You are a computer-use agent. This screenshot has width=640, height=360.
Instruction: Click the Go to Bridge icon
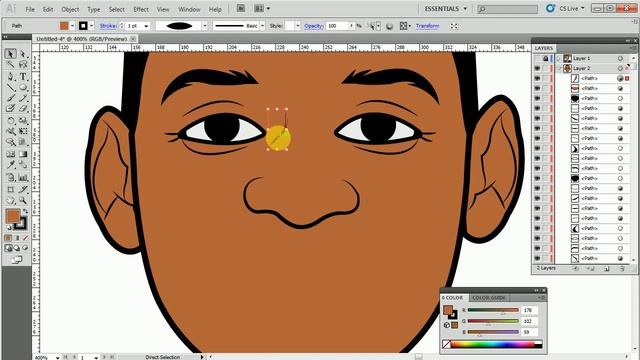[241, 8]
